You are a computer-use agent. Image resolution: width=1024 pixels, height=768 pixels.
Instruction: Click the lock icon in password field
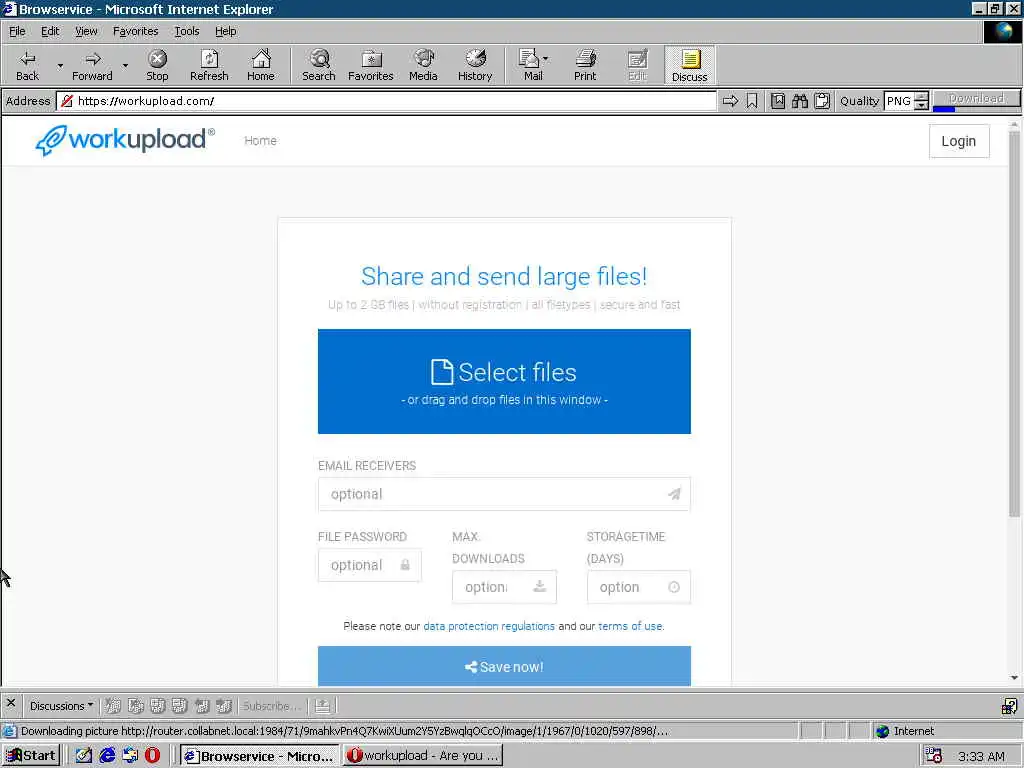[x=405, y=565]
